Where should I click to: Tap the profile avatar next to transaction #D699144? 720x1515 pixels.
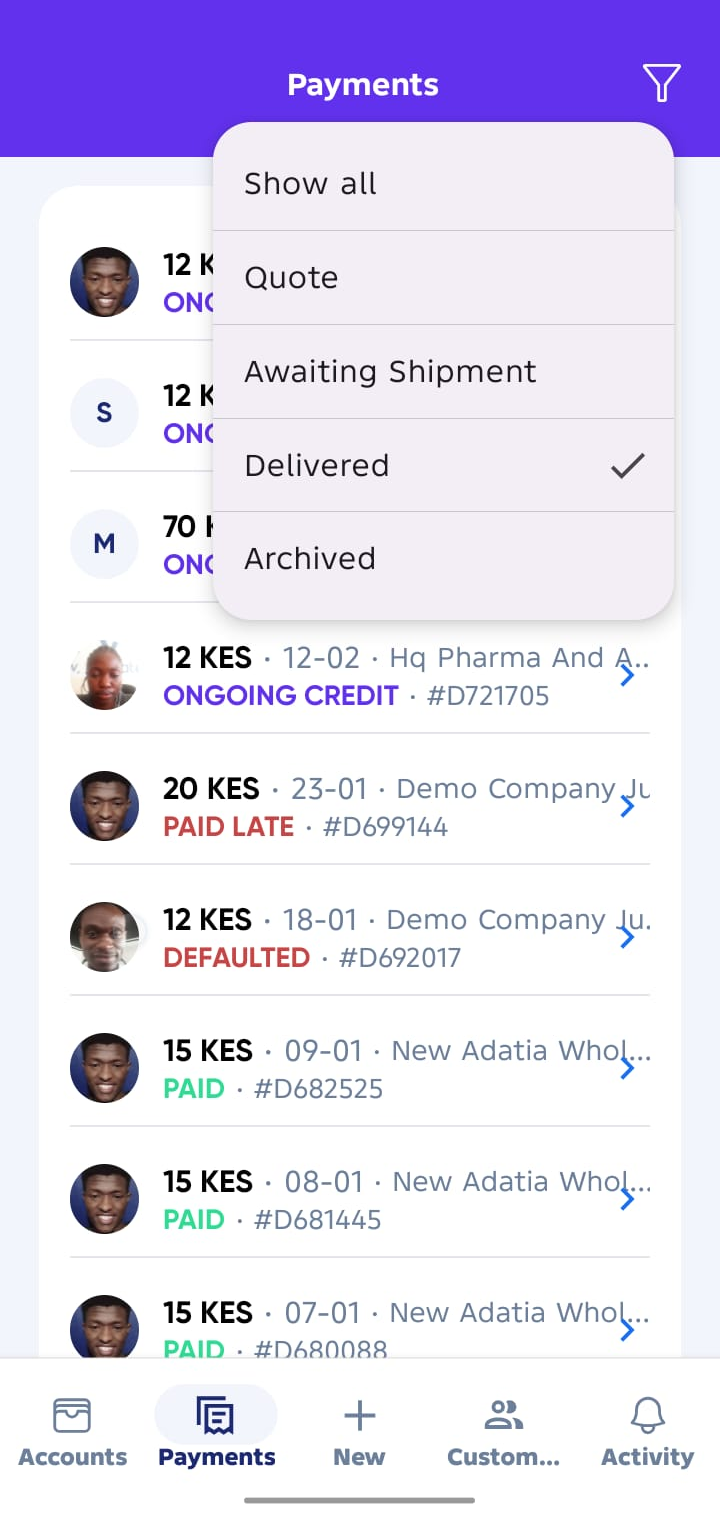(104, 806)
